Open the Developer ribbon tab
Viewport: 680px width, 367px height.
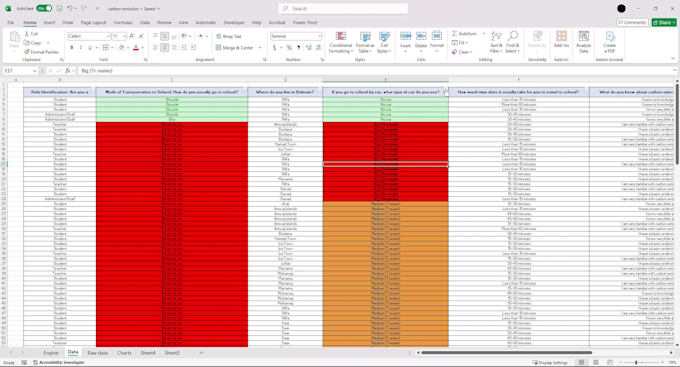[x=234, y=22]
